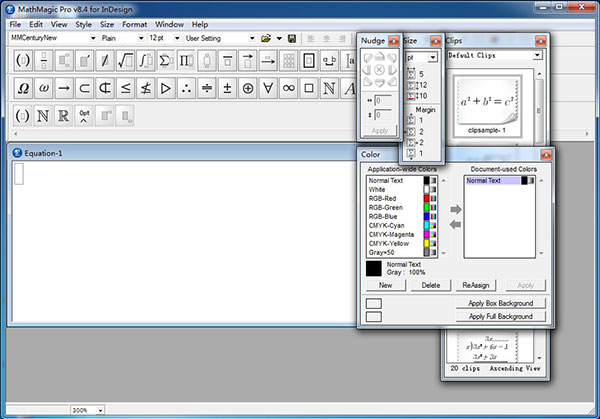Click the less-than-or-equal symbol icon

tap(126, 88)
